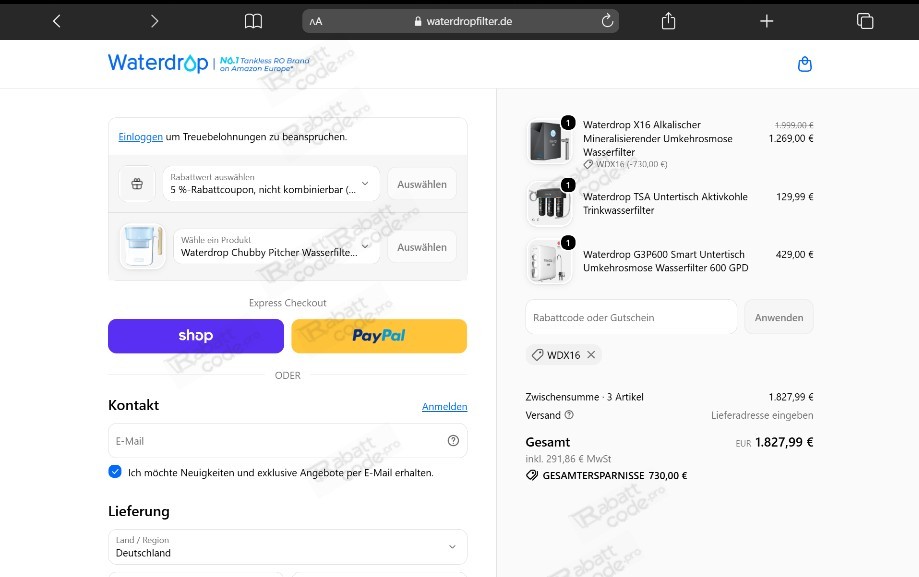Click the gift icon beside Rabattwert
Viewport: 919px width, 577px height.
(x=137, y=184)
